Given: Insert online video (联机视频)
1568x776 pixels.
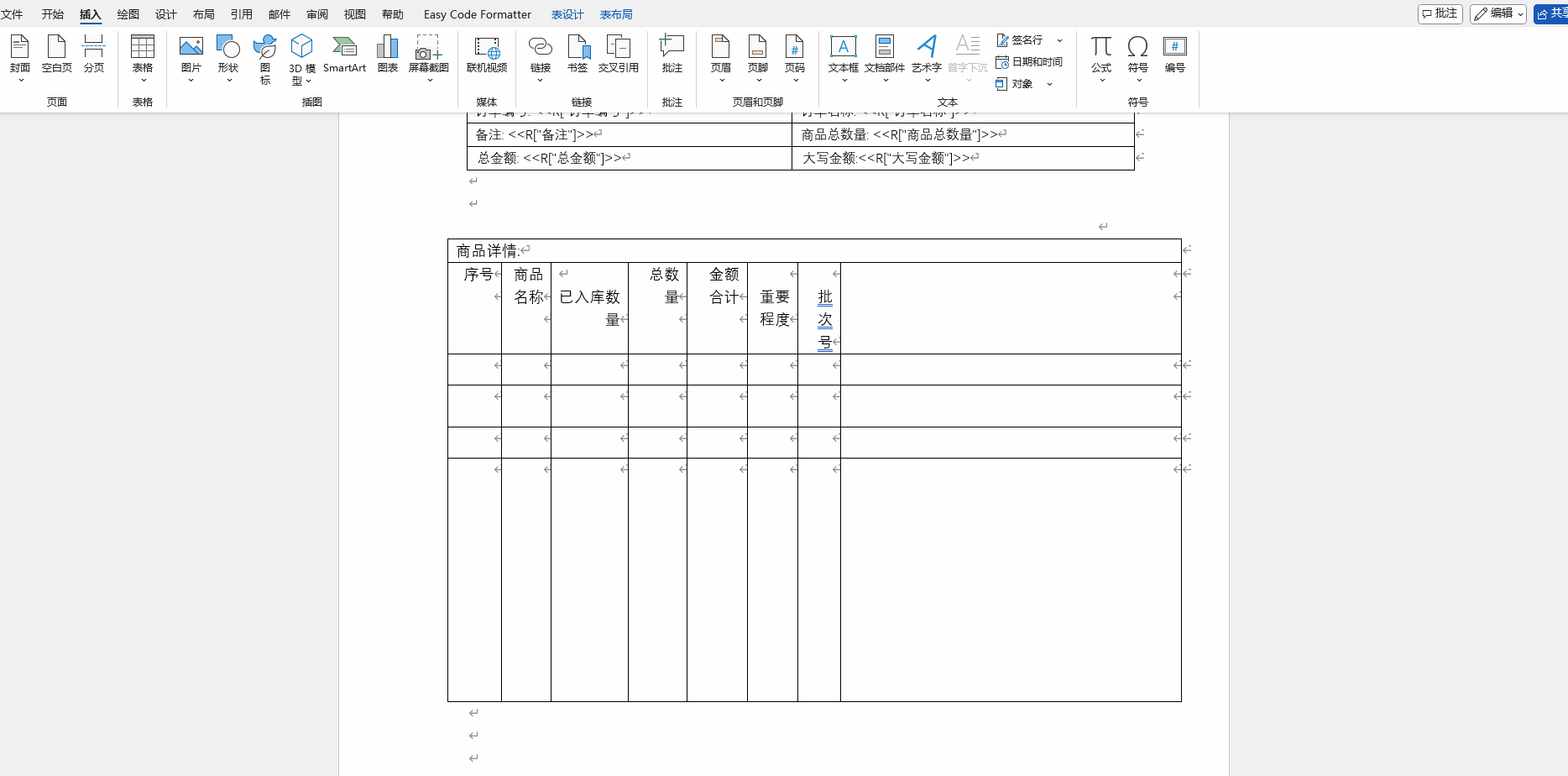Looking at the screenshot, I should pyautogui.click(x=487, y=55).
